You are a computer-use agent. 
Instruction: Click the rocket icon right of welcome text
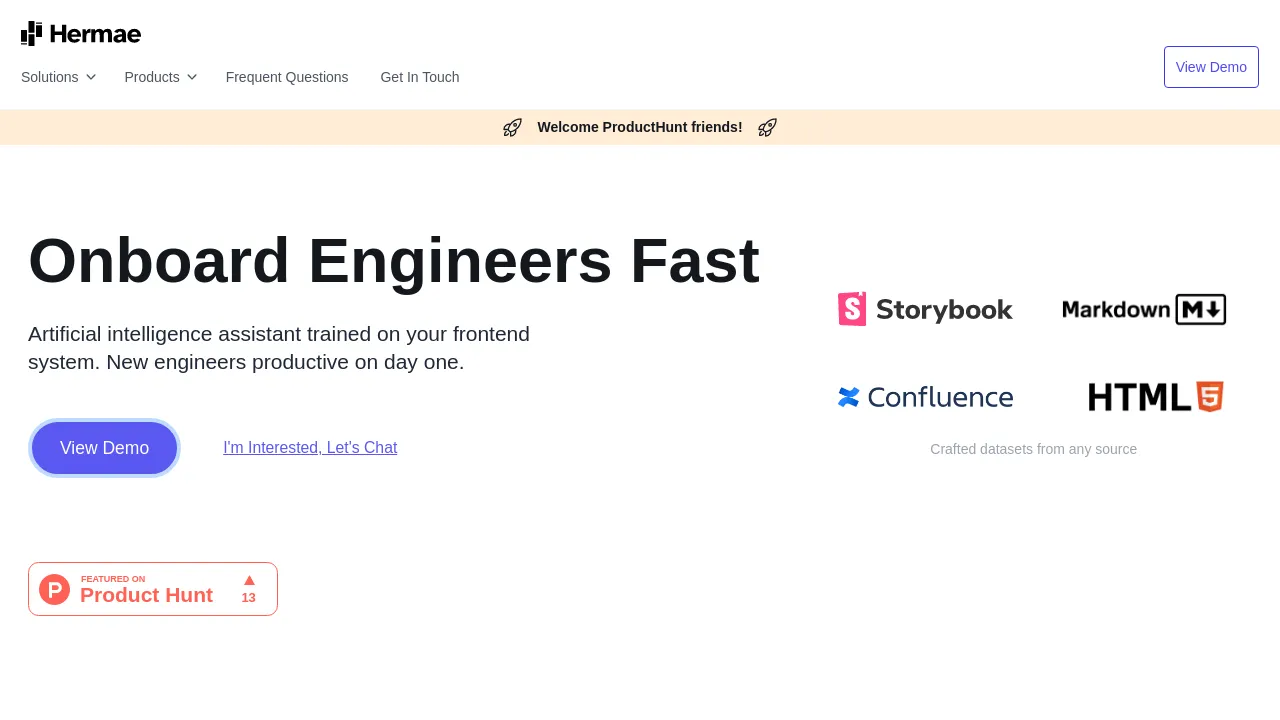[x=767, y=127]
